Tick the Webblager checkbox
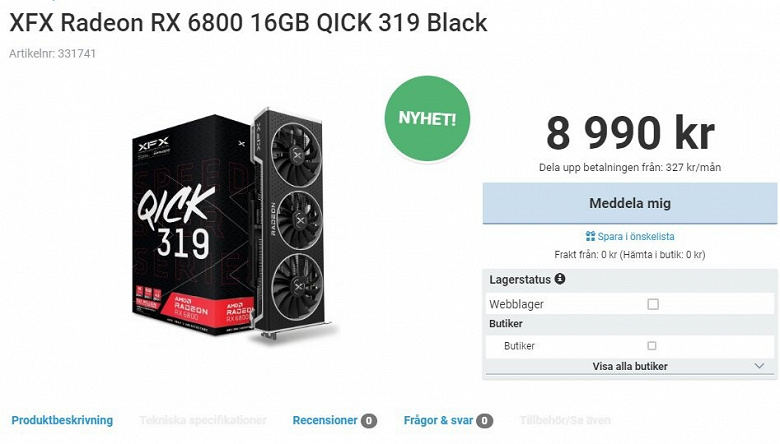The height and width of the screenshot is (444, 780). coord(653,304)
